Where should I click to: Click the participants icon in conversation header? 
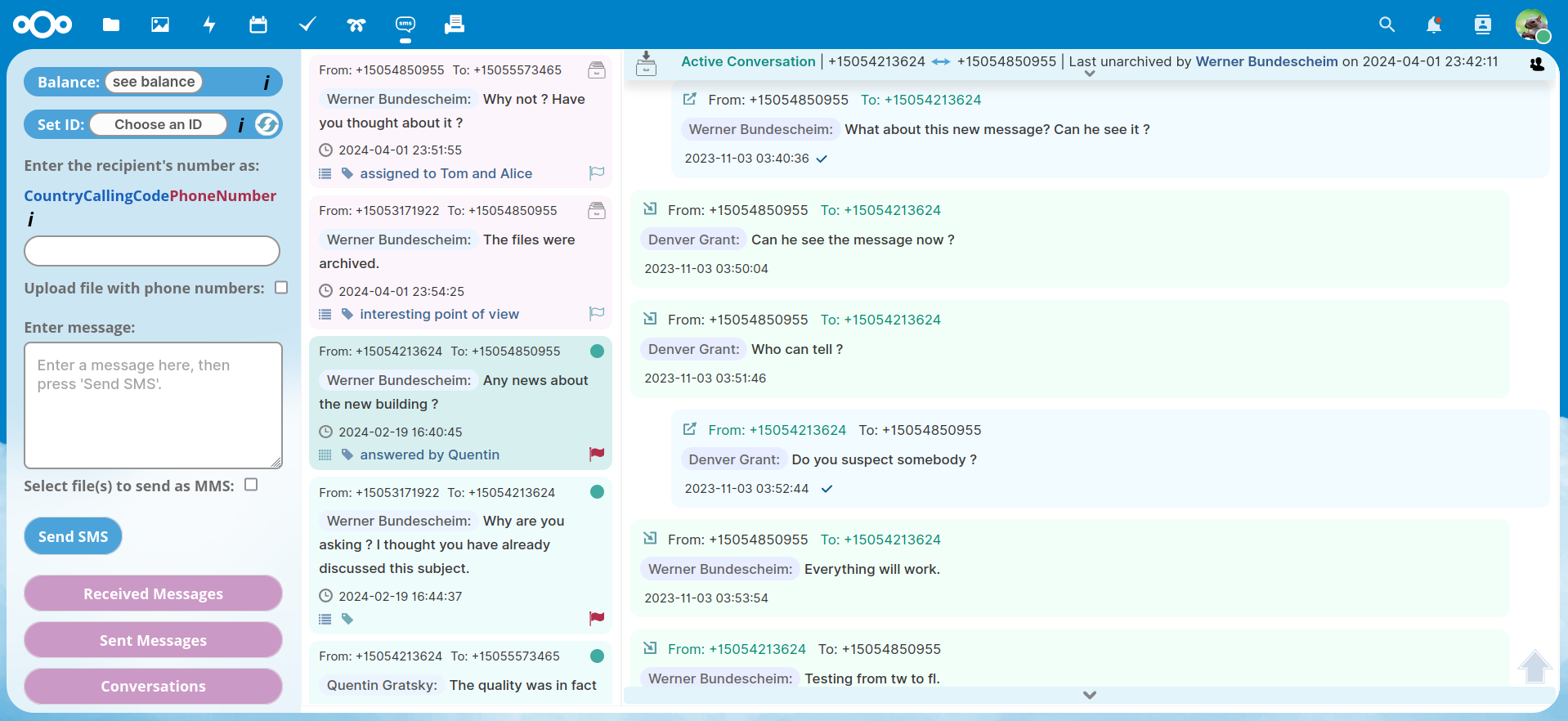(1536, 64)
